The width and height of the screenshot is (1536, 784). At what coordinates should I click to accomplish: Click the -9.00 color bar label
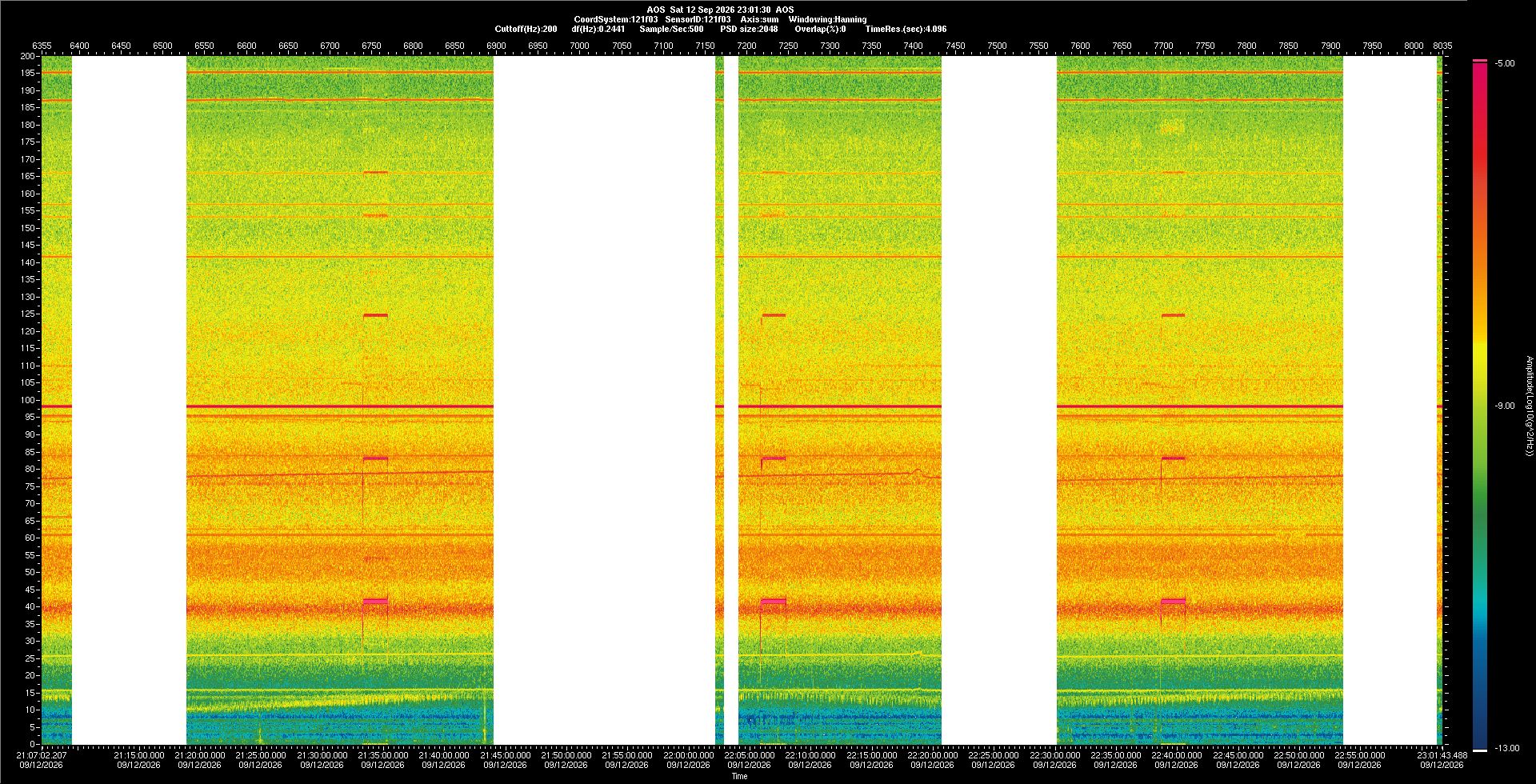1504,406
